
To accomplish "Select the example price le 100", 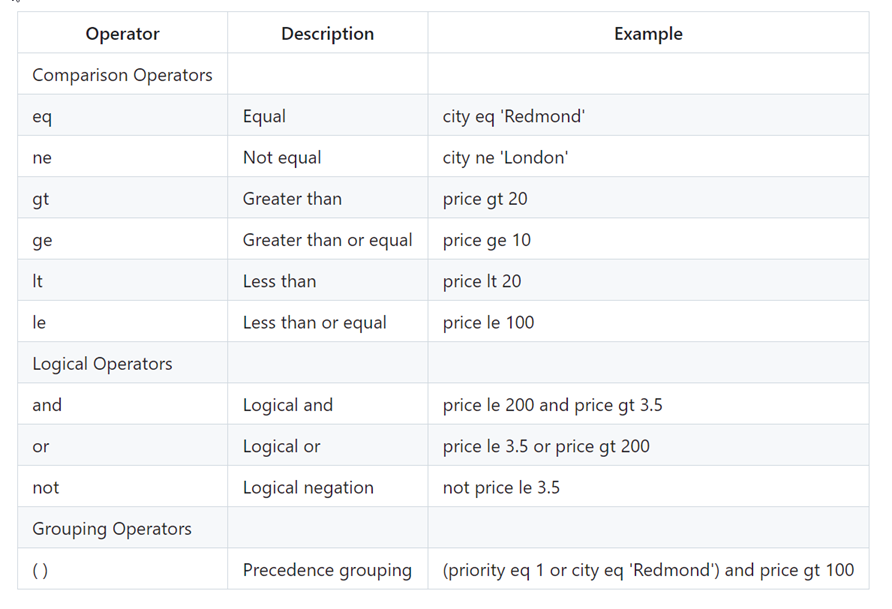I will click(x=488, y=322).
